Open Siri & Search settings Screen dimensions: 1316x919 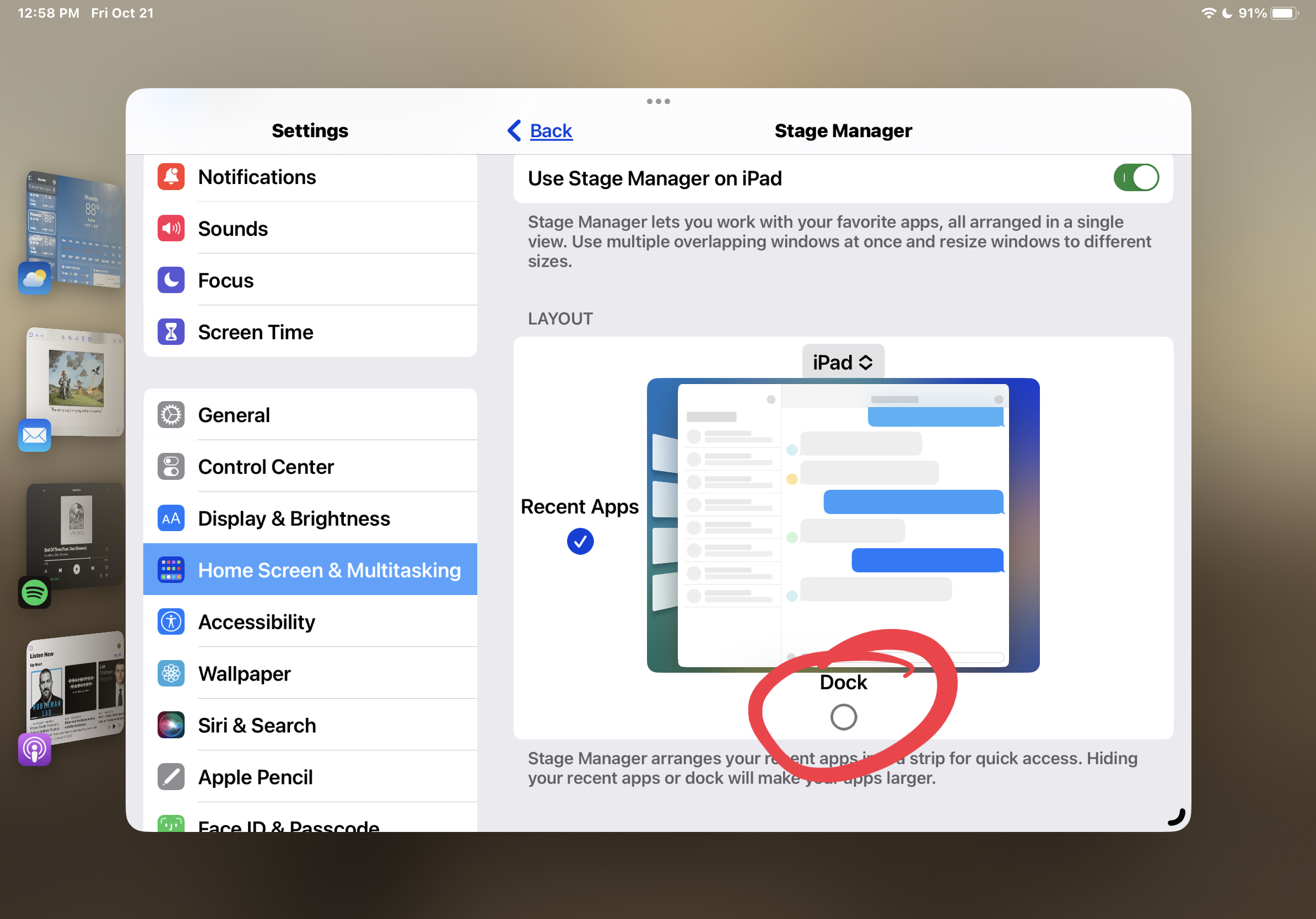(310, 725)
